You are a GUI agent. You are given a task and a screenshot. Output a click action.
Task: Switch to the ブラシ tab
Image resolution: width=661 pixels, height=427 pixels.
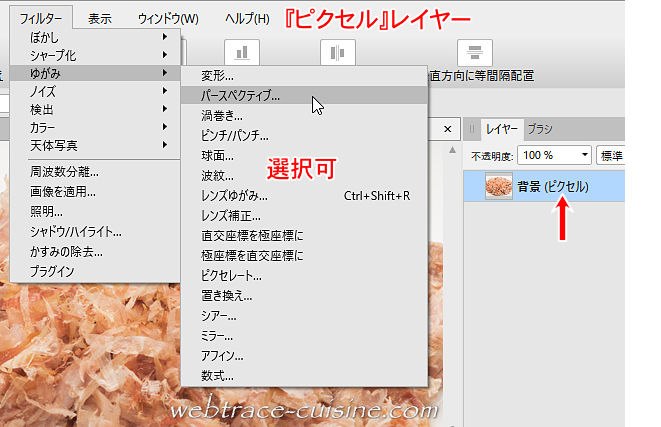click(540, 128)
